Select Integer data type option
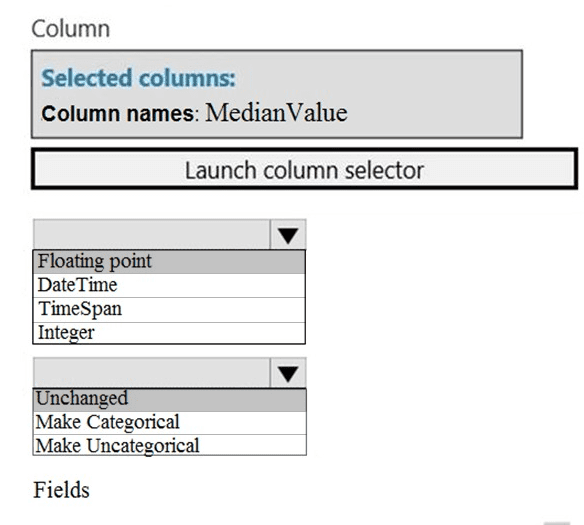This screenshot has height=525, width=584. pyautogui.click(x=169, y=333)
